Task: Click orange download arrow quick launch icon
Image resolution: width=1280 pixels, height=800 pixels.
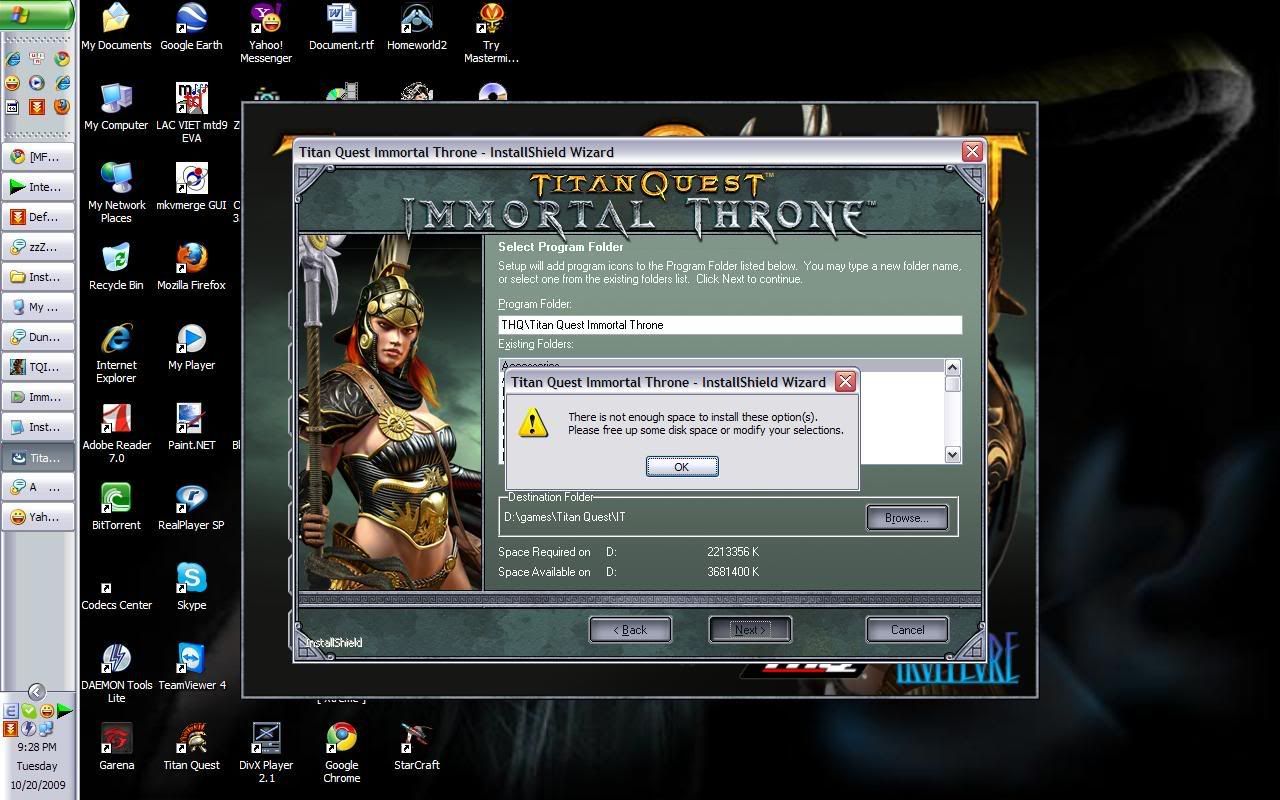Action: pyautogui.click(x=37, y=106)
